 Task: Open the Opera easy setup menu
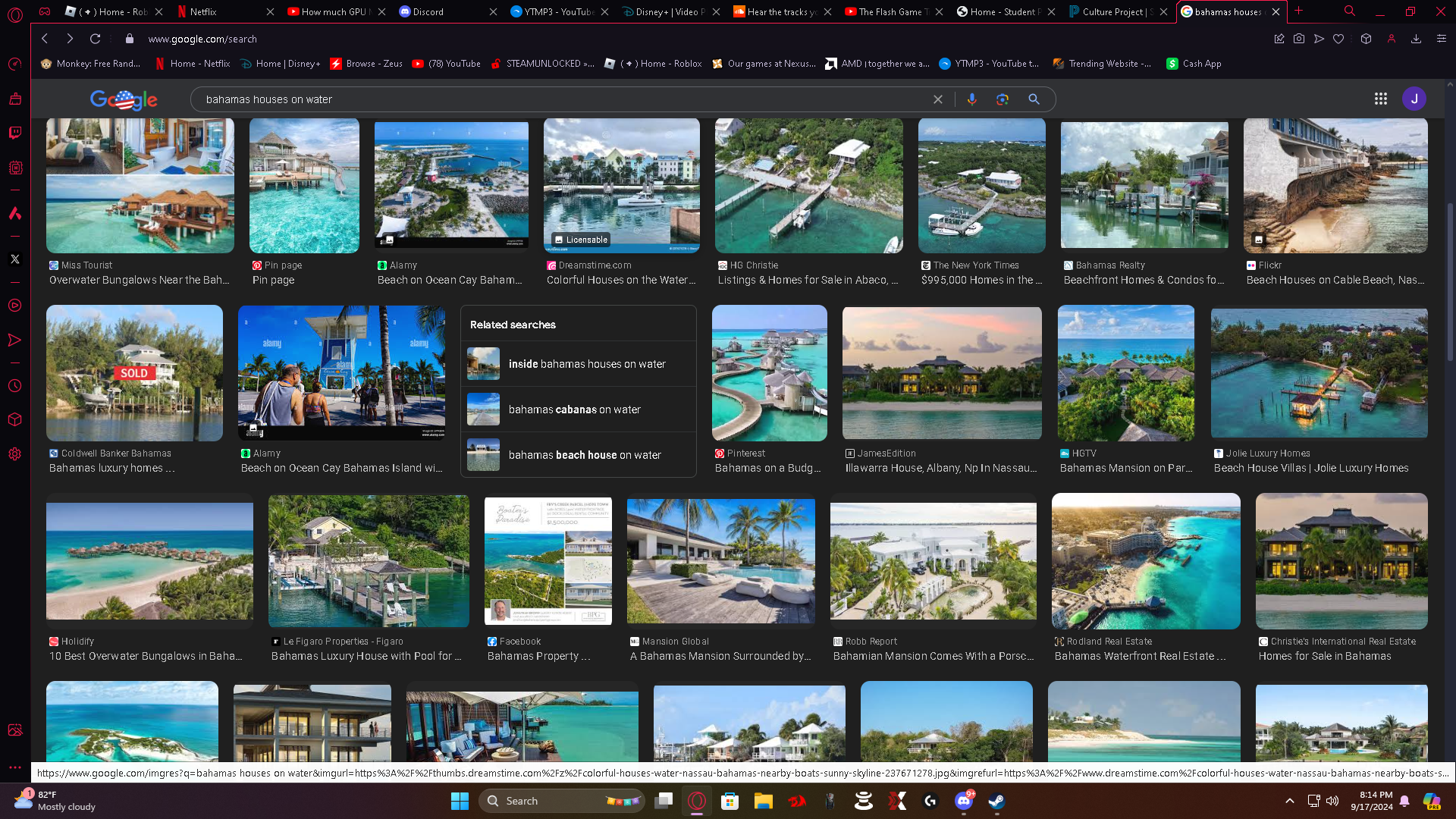click(x=1441, y=39)
